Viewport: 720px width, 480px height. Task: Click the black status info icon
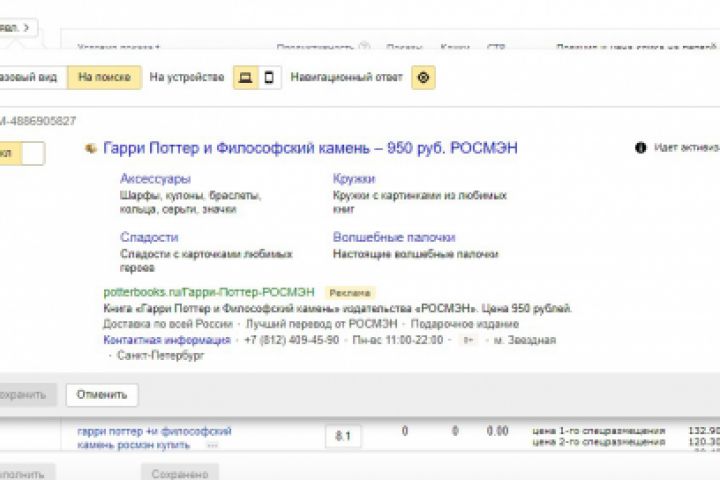point(640,148)
